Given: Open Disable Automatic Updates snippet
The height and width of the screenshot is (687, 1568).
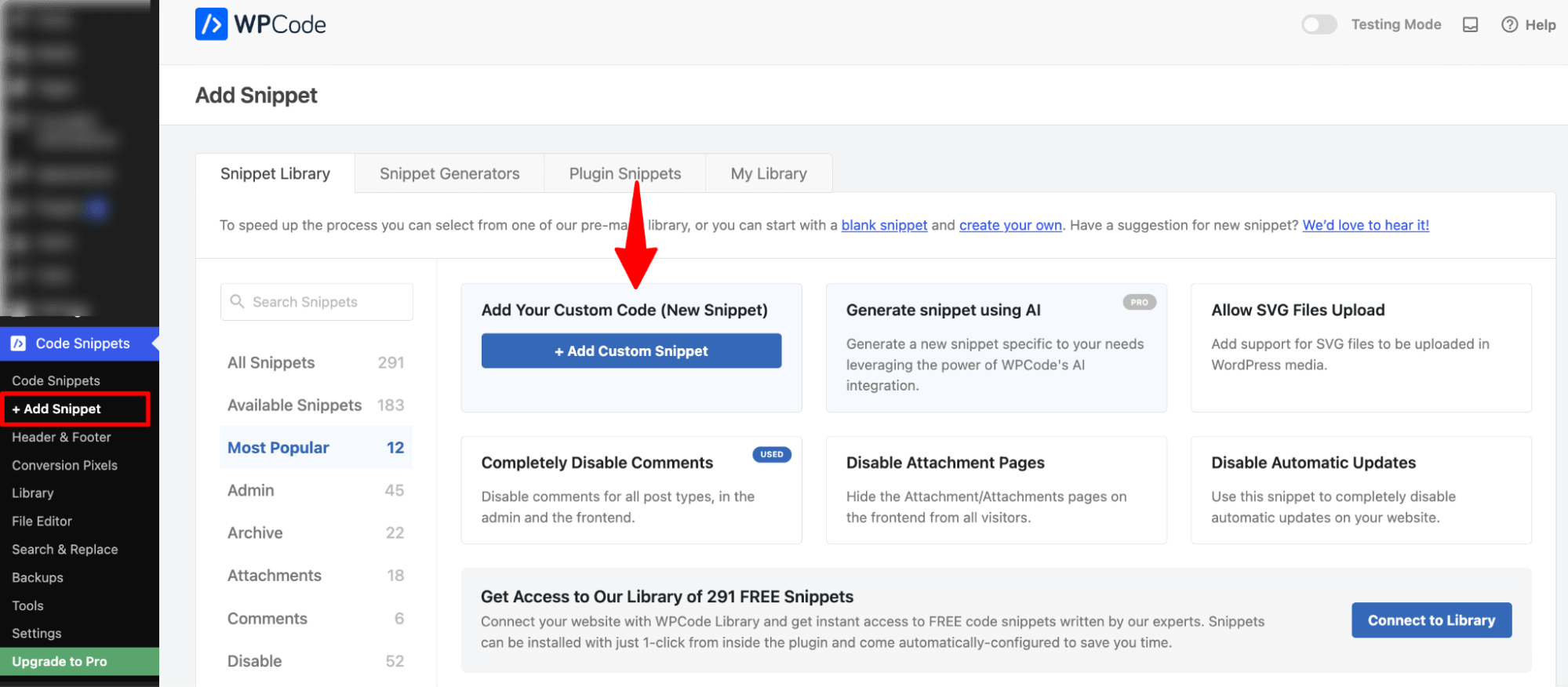Looking at the screenshot, I should [1361, 490].
